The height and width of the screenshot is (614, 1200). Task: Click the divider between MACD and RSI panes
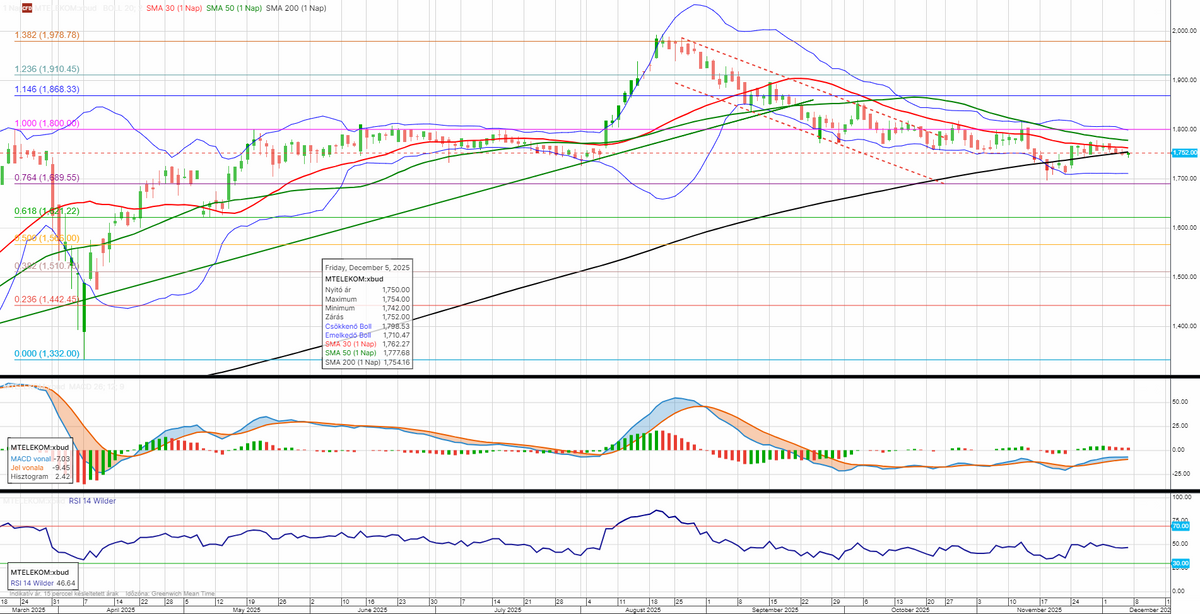click(x=600, y=489)
